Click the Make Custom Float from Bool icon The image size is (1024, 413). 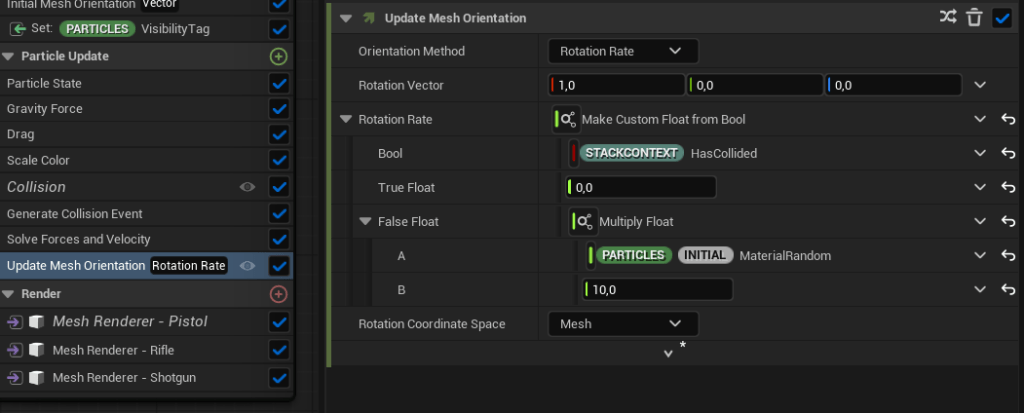coord(566,120)
